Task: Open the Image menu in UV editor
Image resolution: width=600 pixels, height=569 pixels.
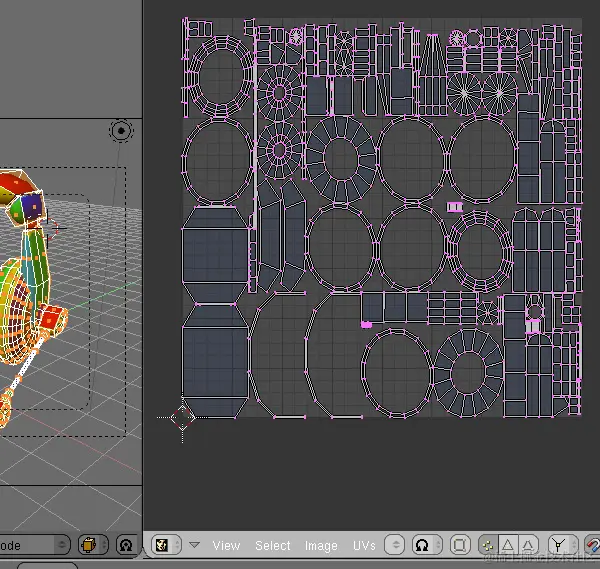Action: [321, 545]
